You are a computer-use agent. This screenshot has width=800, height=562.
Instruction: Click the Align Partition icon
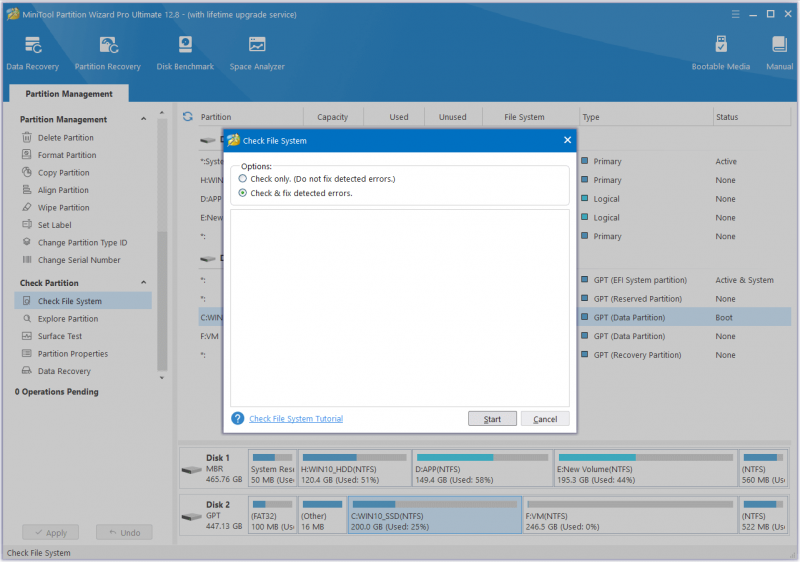pyautogui.click(x=27, y=190)
